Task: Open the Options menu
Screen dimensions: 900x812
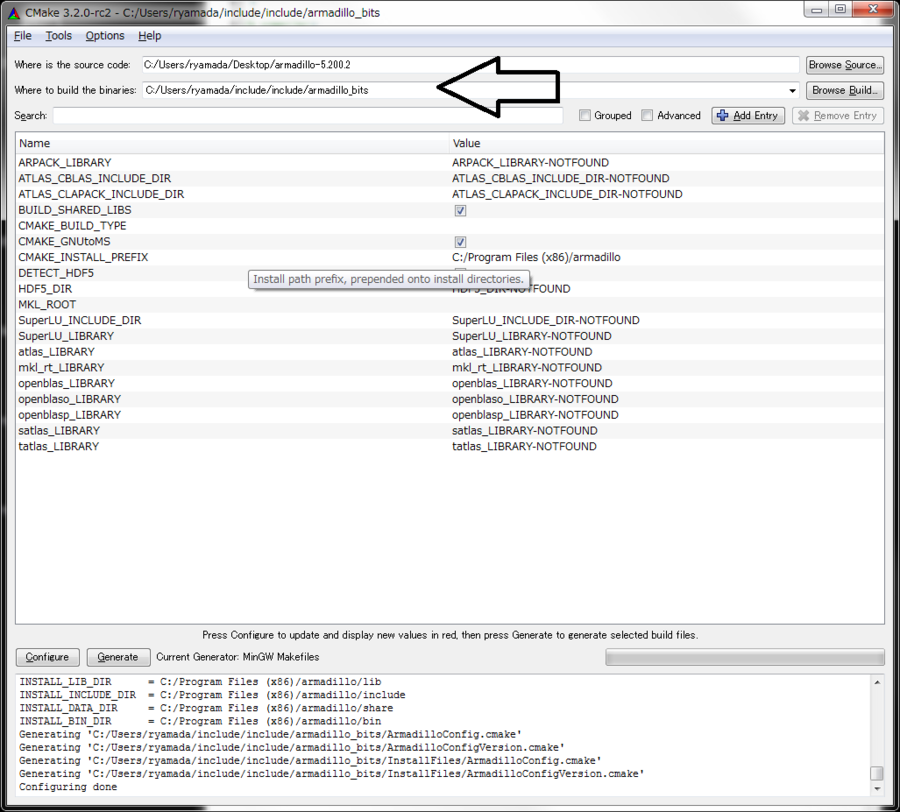Action: point(105,36)
